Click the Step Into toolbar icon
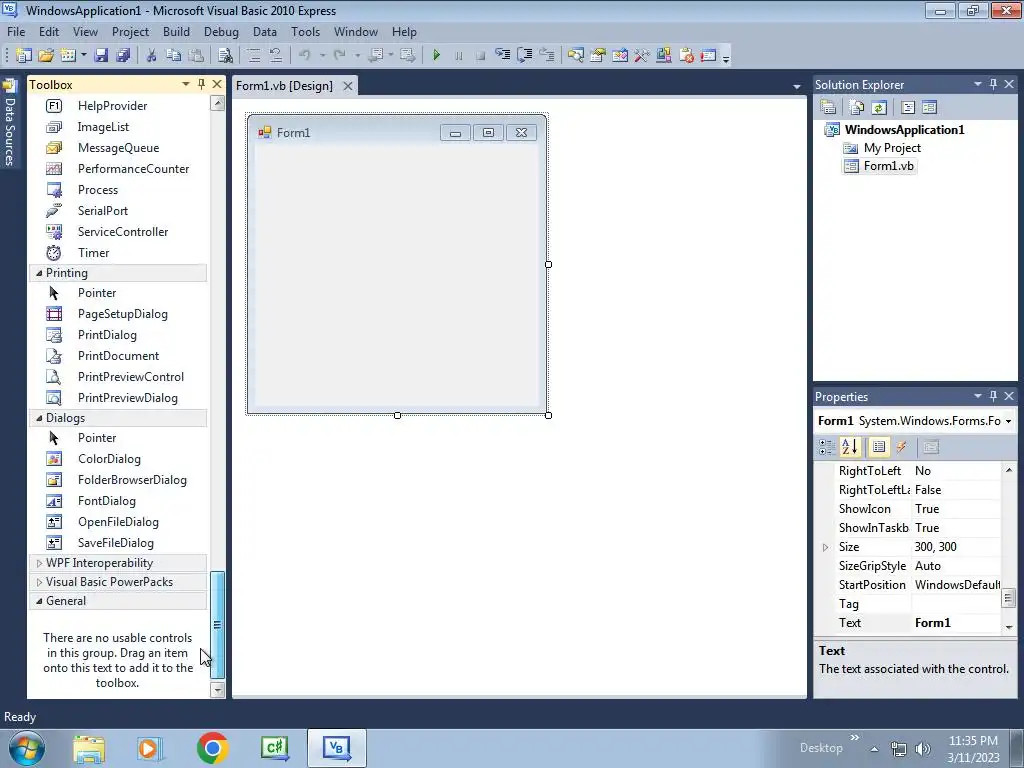This screenshot has height=768, width=1024. coord(502,56)
